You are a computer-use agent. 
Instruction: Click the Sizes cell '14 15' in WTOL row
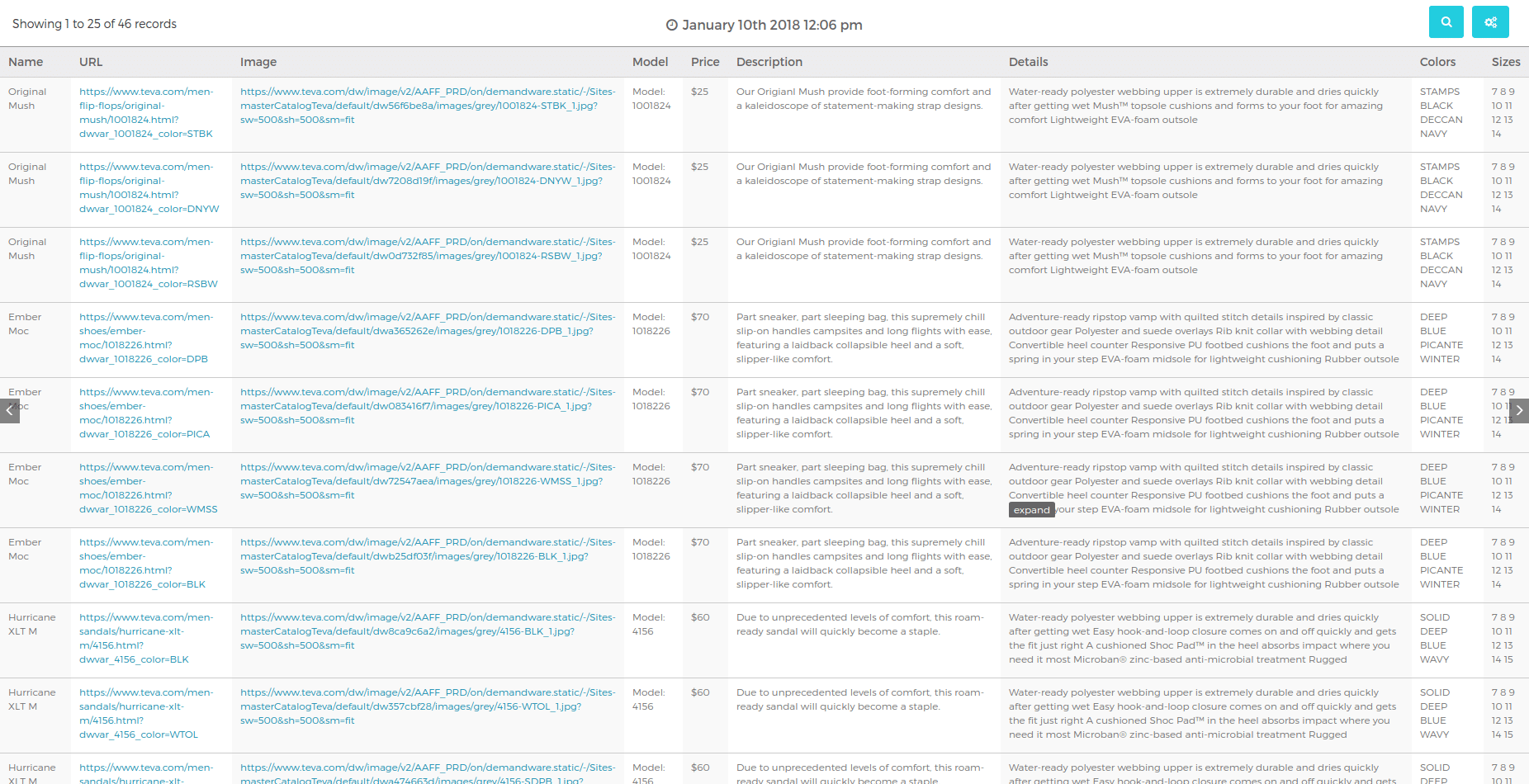[x=1503, y=734]
